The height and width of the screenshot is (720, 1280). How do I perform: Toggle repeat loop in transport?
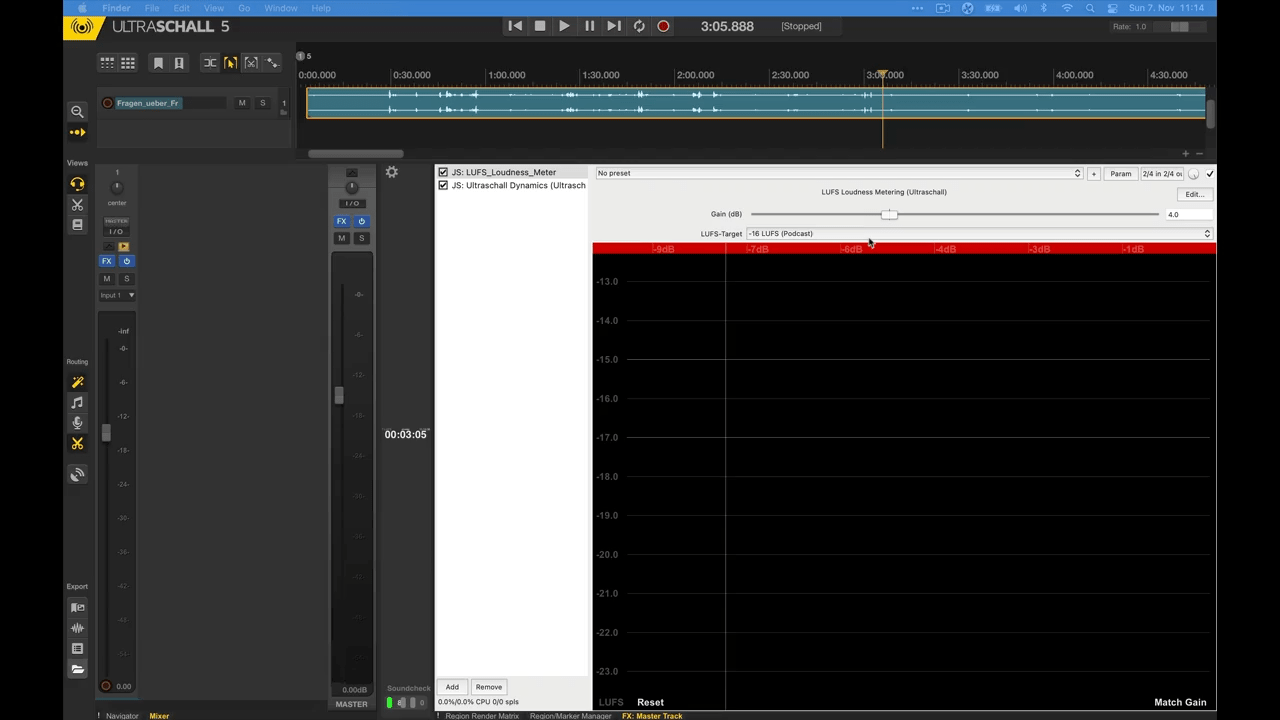click(639, 26)
